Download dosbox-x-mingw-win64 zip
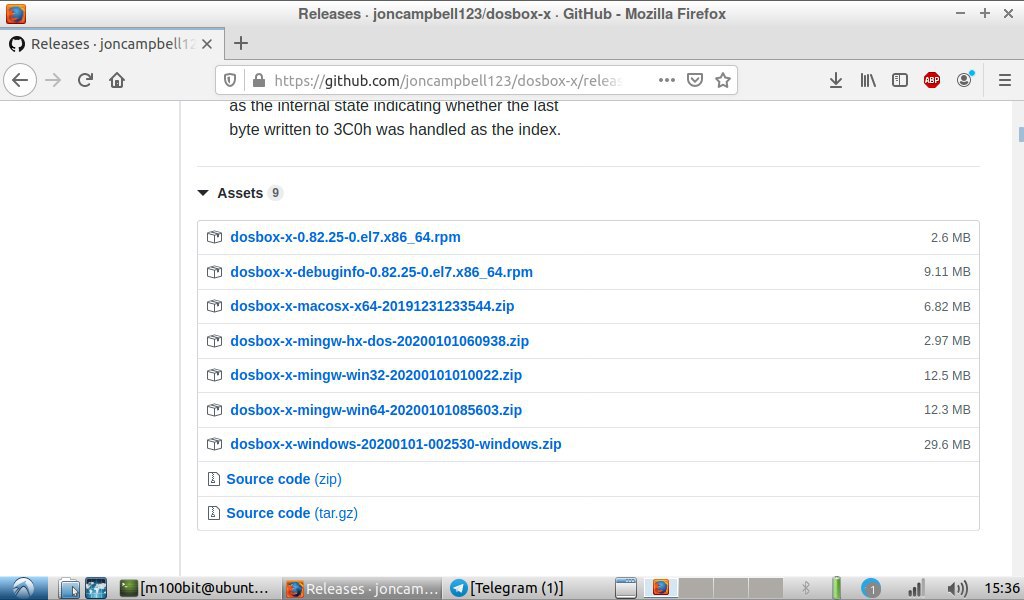 (376, 410)
